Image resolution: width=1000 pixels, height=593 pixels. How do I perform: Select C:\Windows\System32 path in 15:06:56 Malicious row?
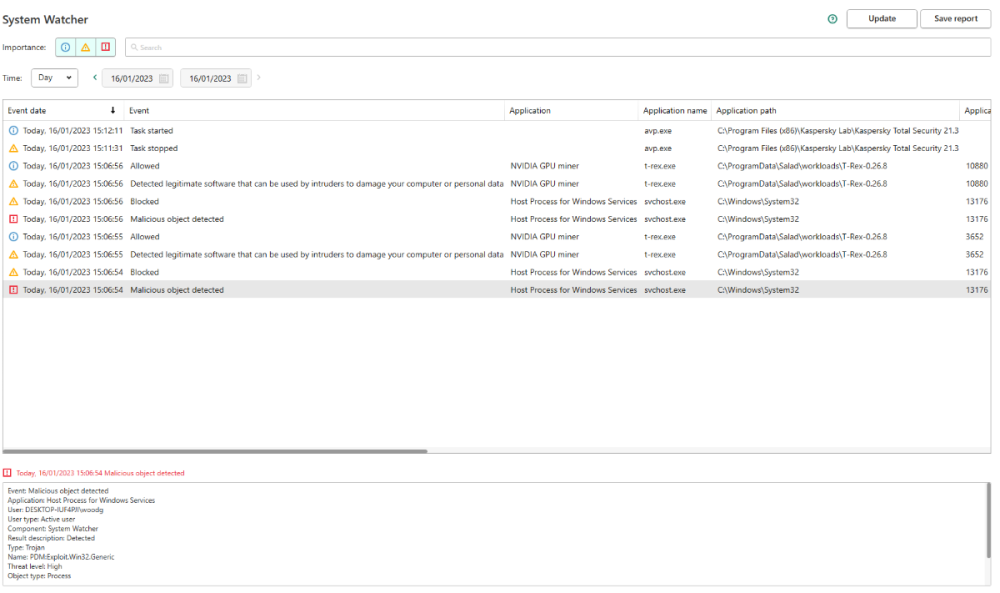758,219
